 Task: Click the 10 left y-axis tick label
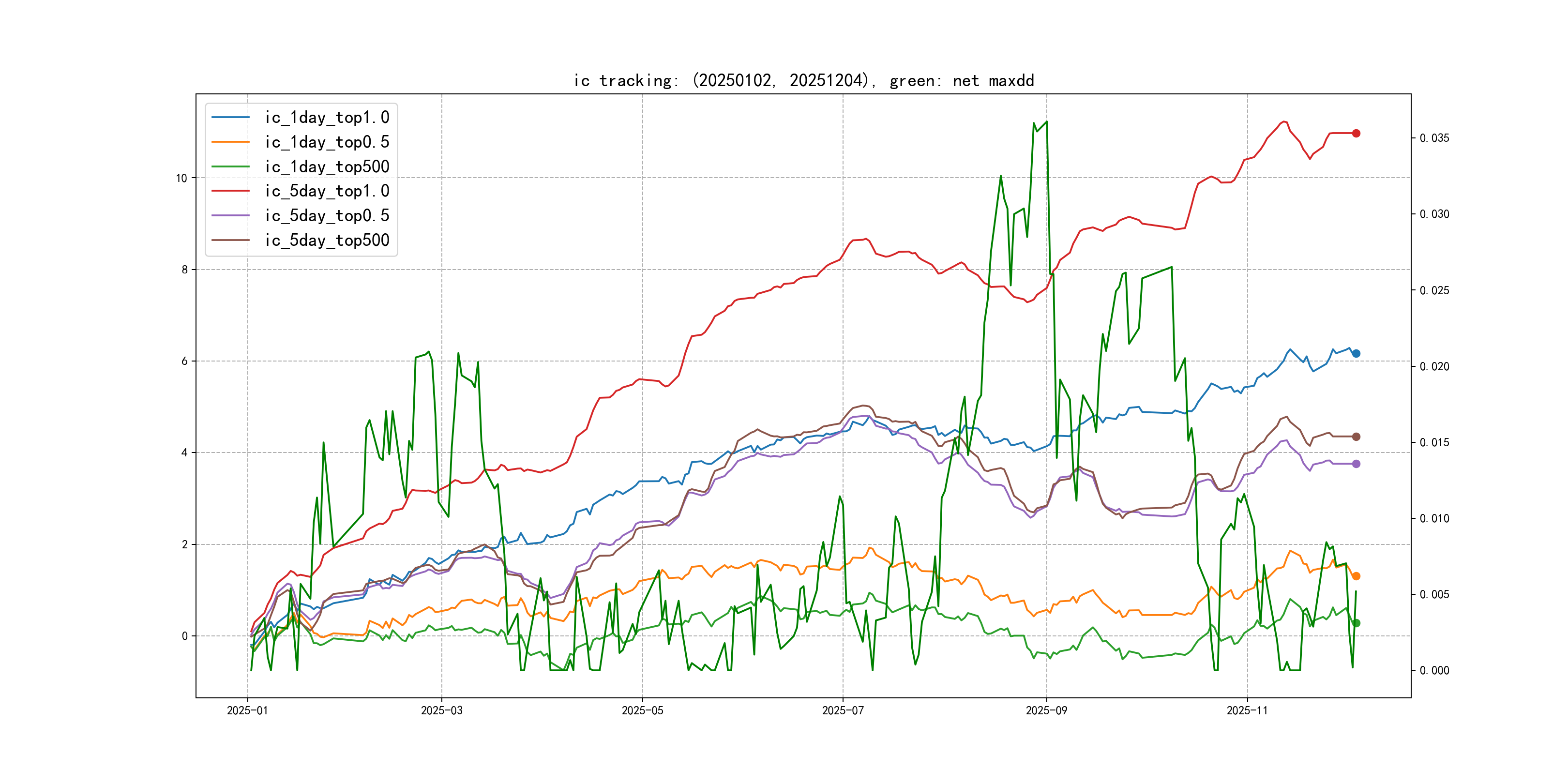pos(181,179)
